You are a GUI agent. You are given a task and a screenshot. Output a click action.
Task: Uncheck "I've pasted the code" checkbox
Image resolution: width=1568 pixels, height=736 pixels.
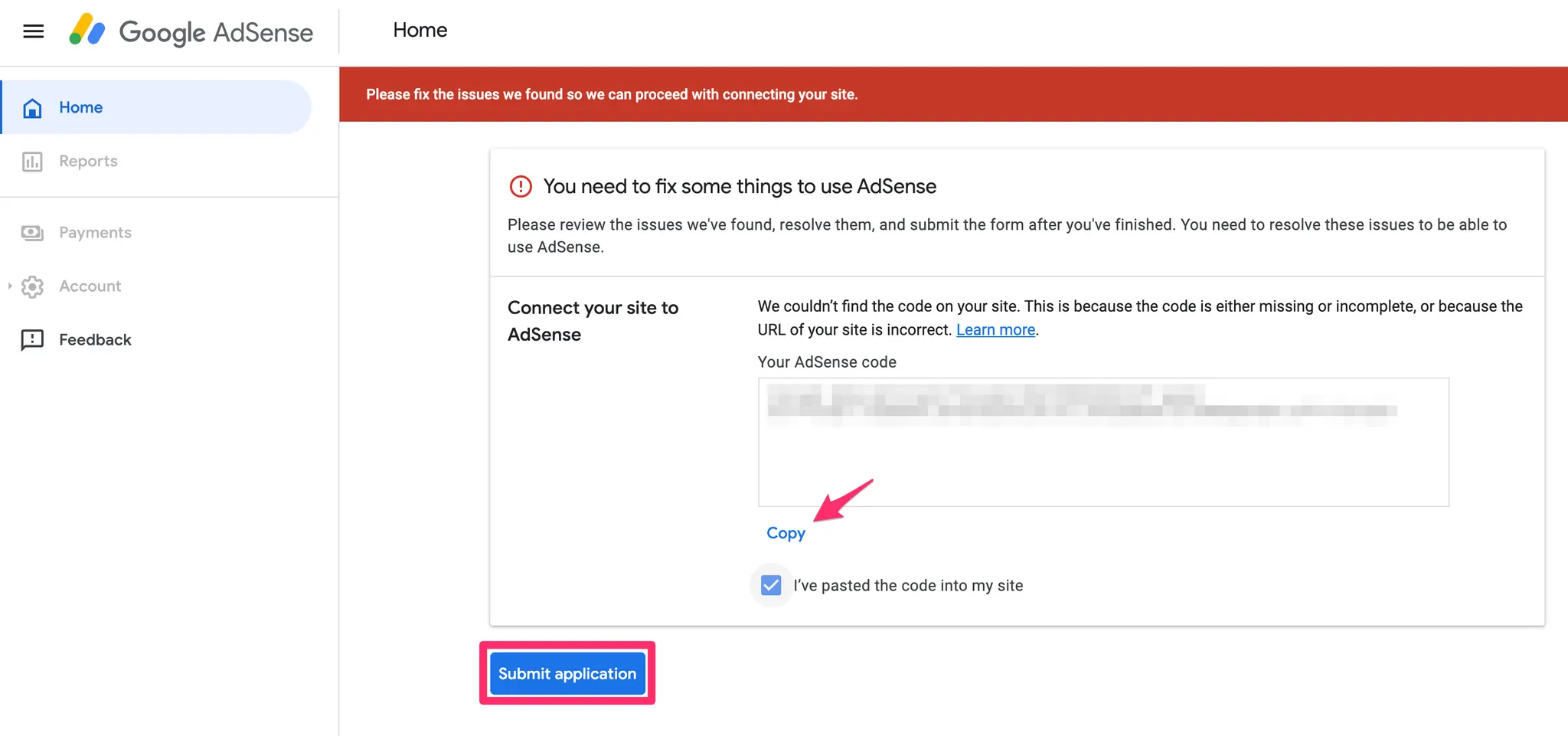(x=771, y=586)
